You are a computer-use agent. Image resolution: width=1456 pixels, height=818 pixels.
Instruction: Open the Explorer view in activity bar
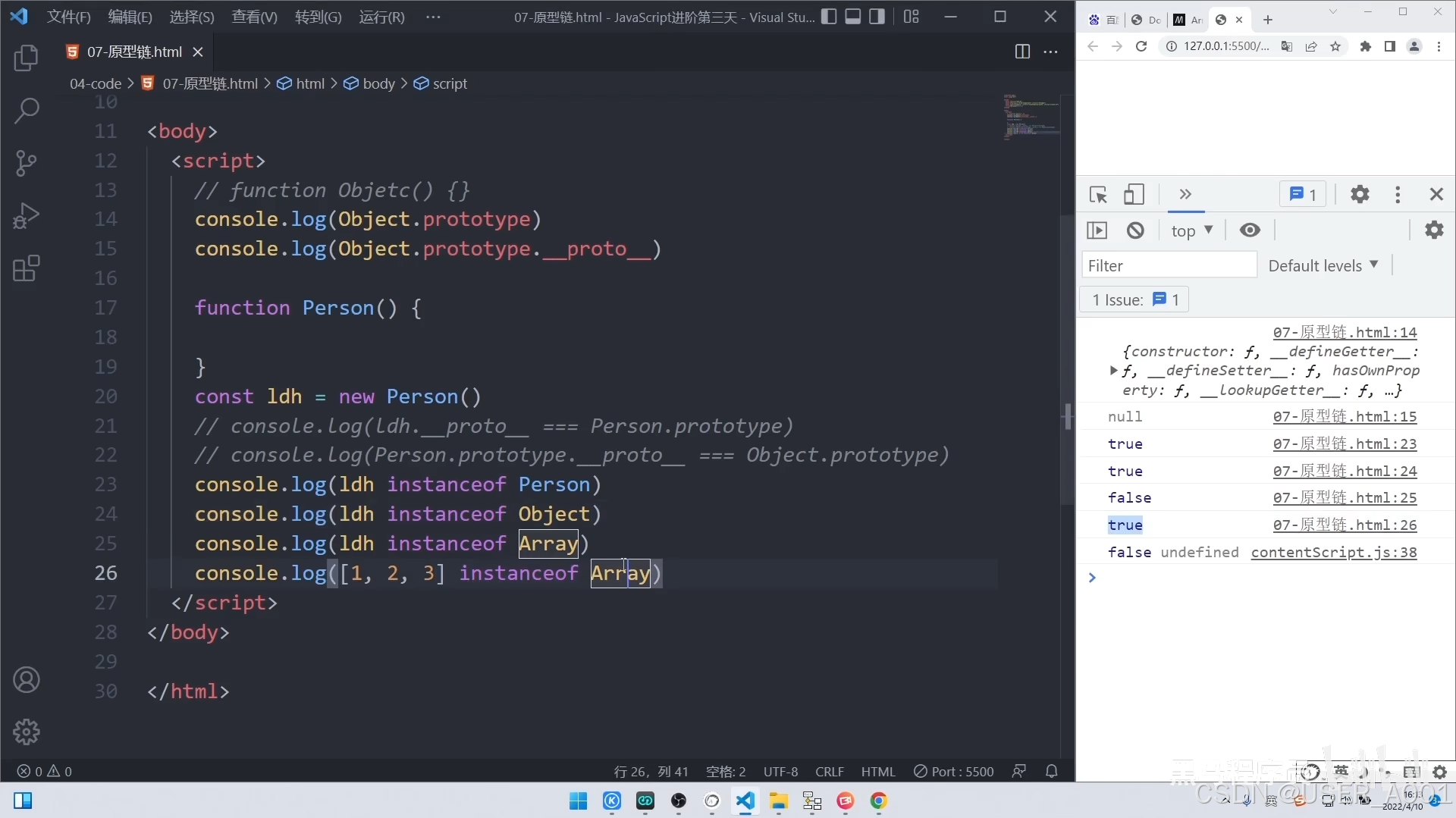(x=26, y=58)
